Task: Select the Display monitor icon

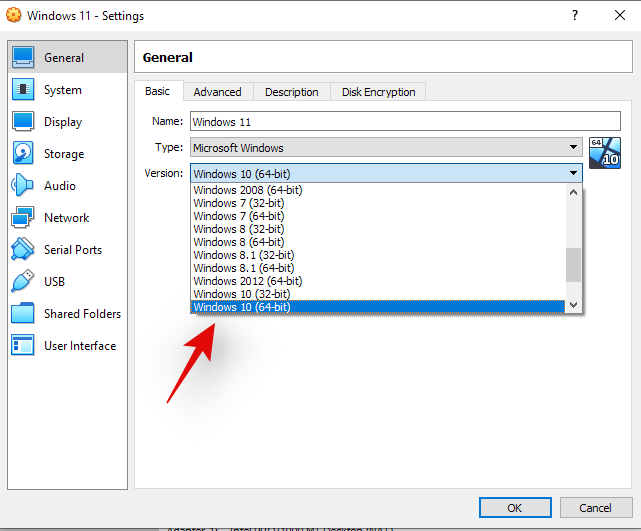Action: [23, 122]
